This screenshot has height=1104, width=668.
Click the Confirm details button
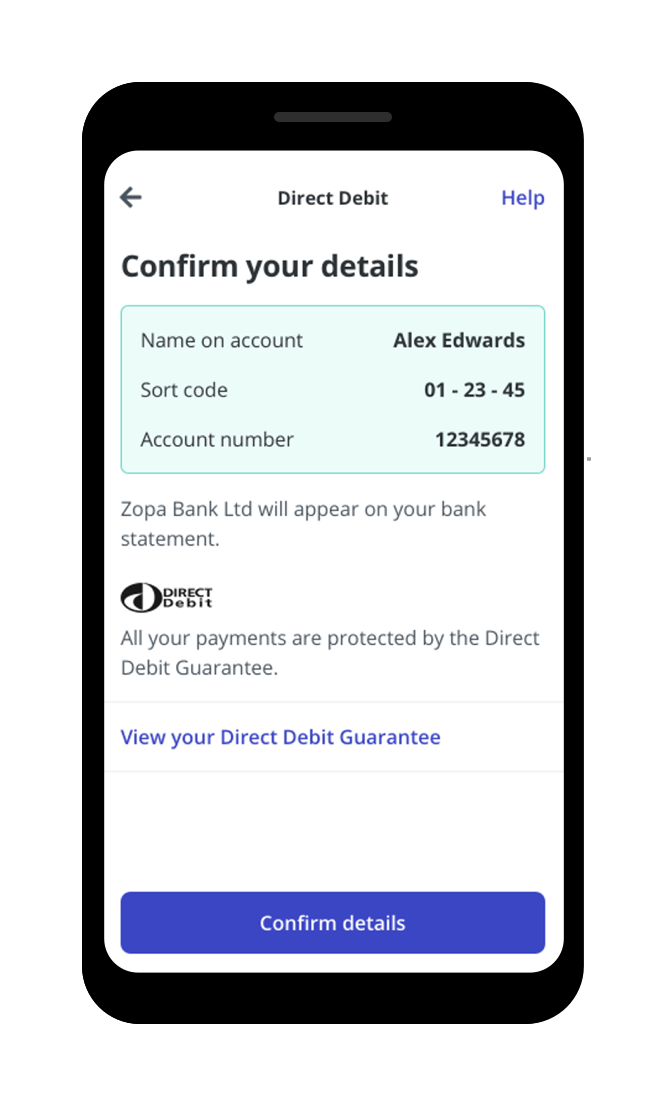[x=332, y=922]
